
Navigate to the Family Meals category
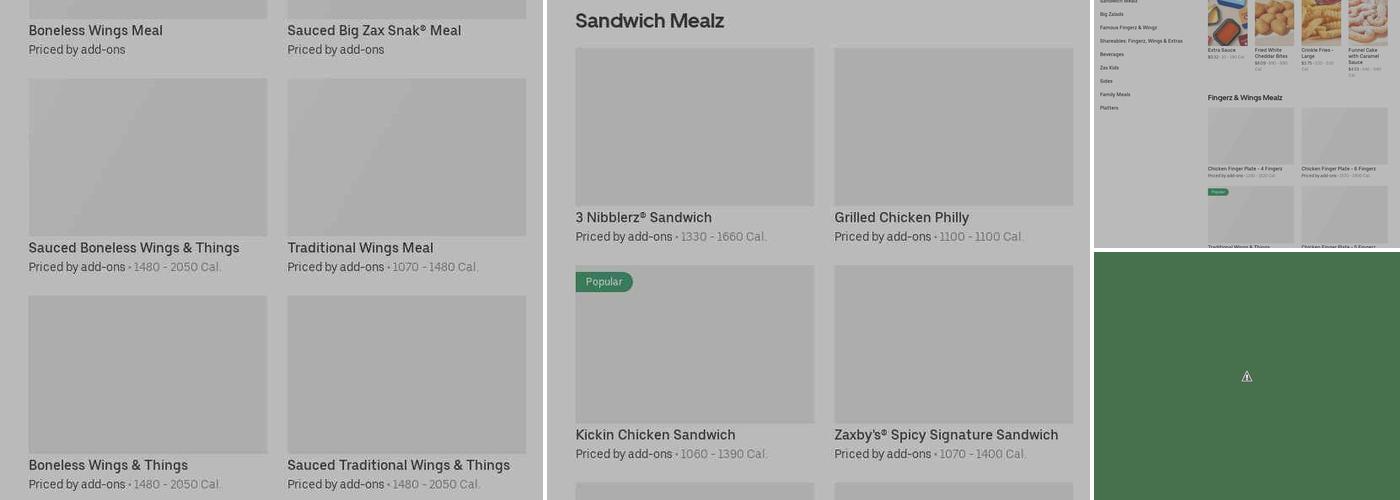point(1115,94)
